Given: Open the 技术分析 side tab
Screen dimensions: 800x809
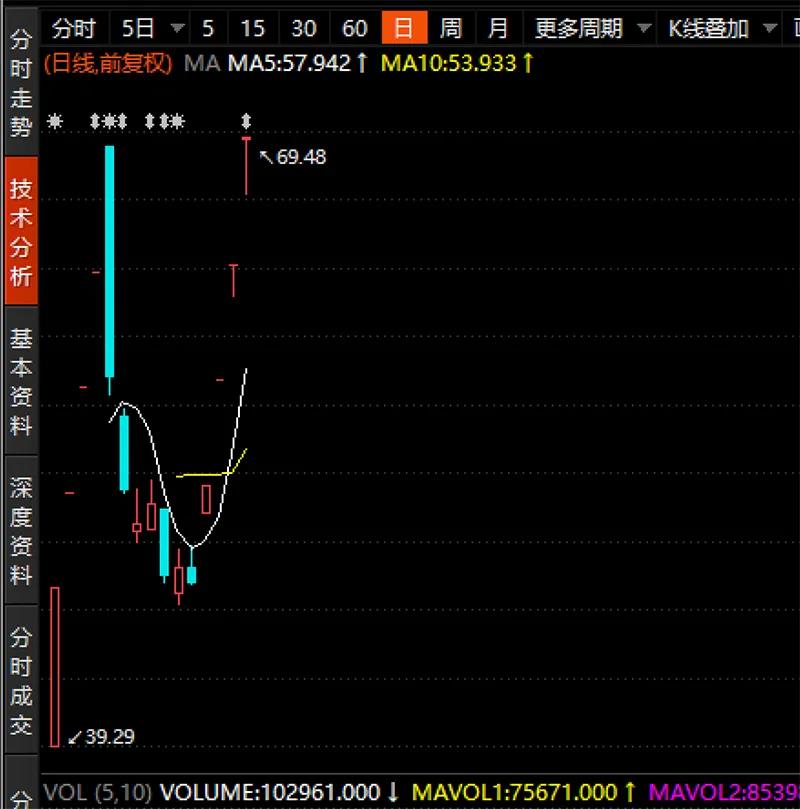Looking at the screenshot, I should 21,231.
